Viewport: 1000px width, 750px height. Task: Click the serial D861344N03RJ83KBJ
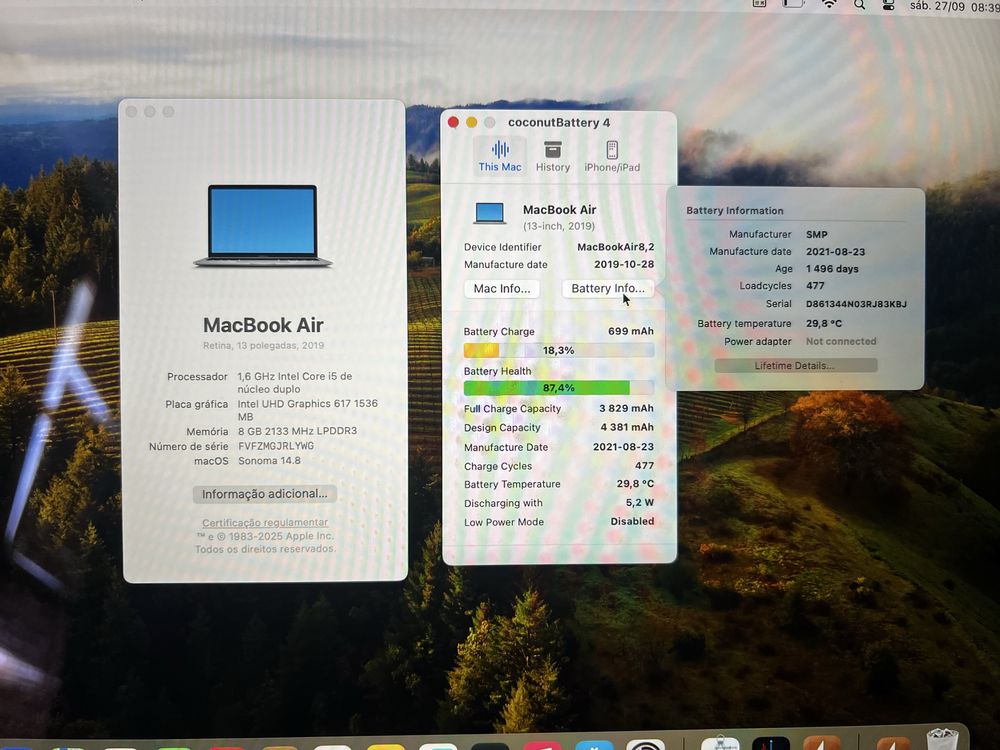pos(856,304)
